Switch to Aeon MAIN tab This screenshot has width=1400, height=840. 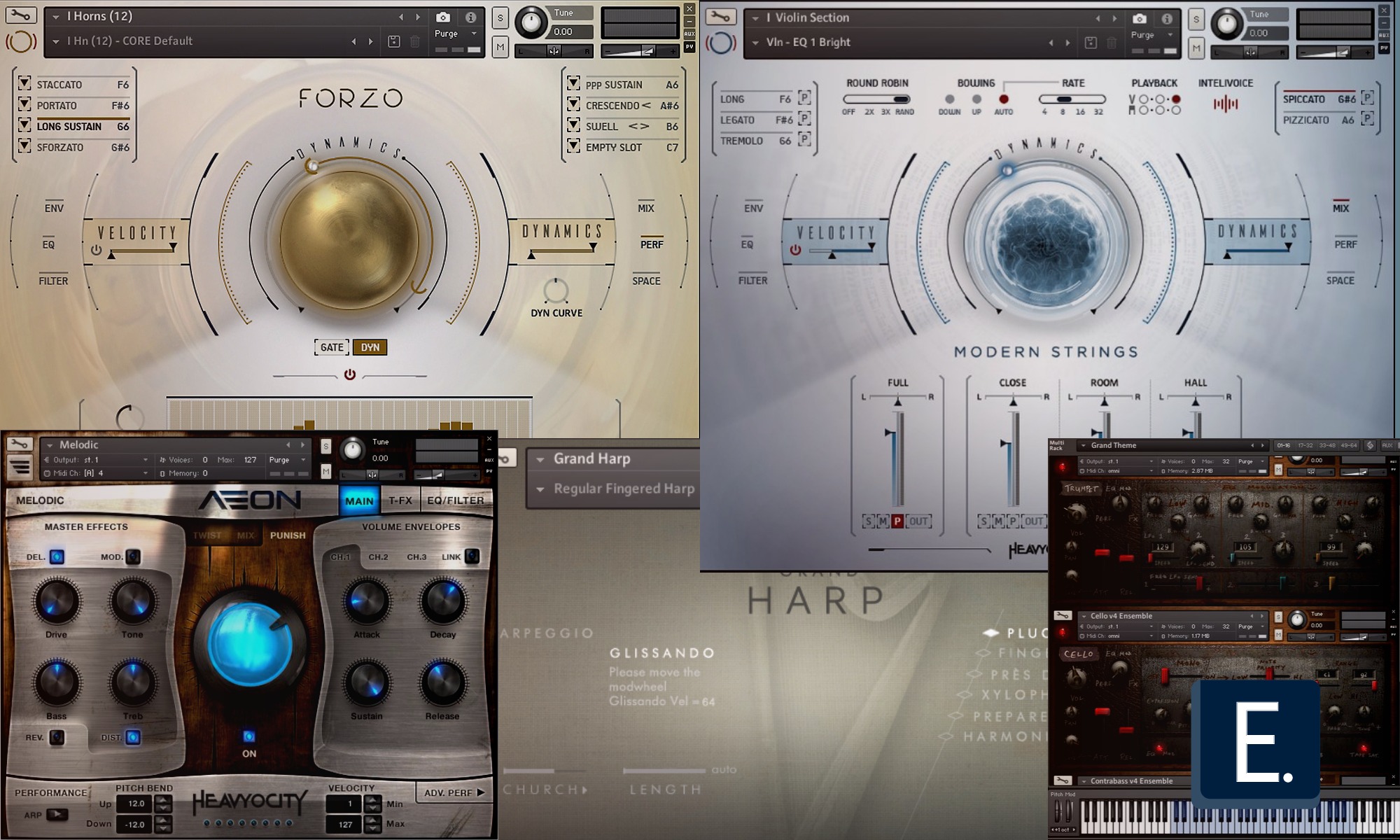(x=359, y=500)
